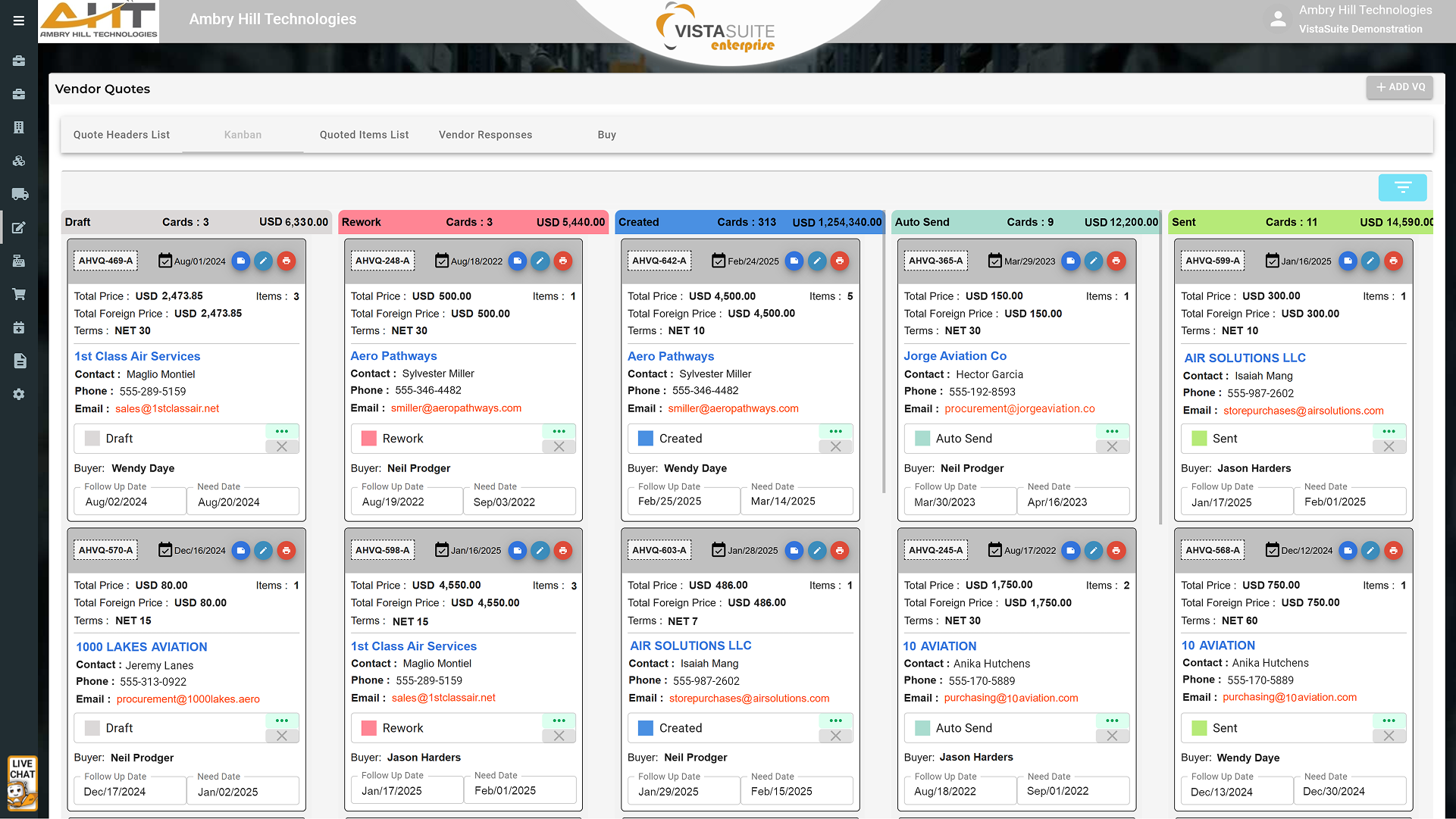Print the AHVQ-248-A quote card

[562, 261]
